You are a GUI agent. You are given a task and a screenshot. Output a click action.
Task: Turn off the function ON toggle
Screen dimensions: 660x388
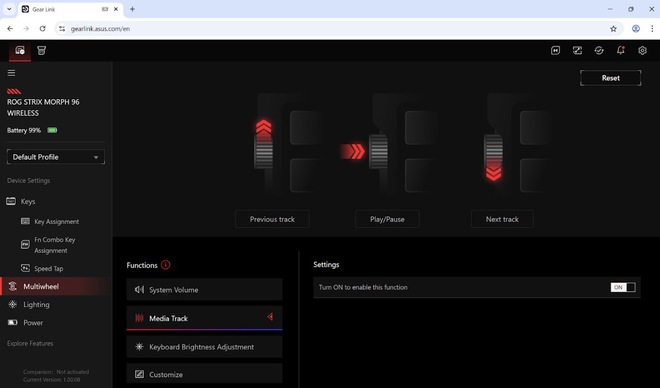623,287
